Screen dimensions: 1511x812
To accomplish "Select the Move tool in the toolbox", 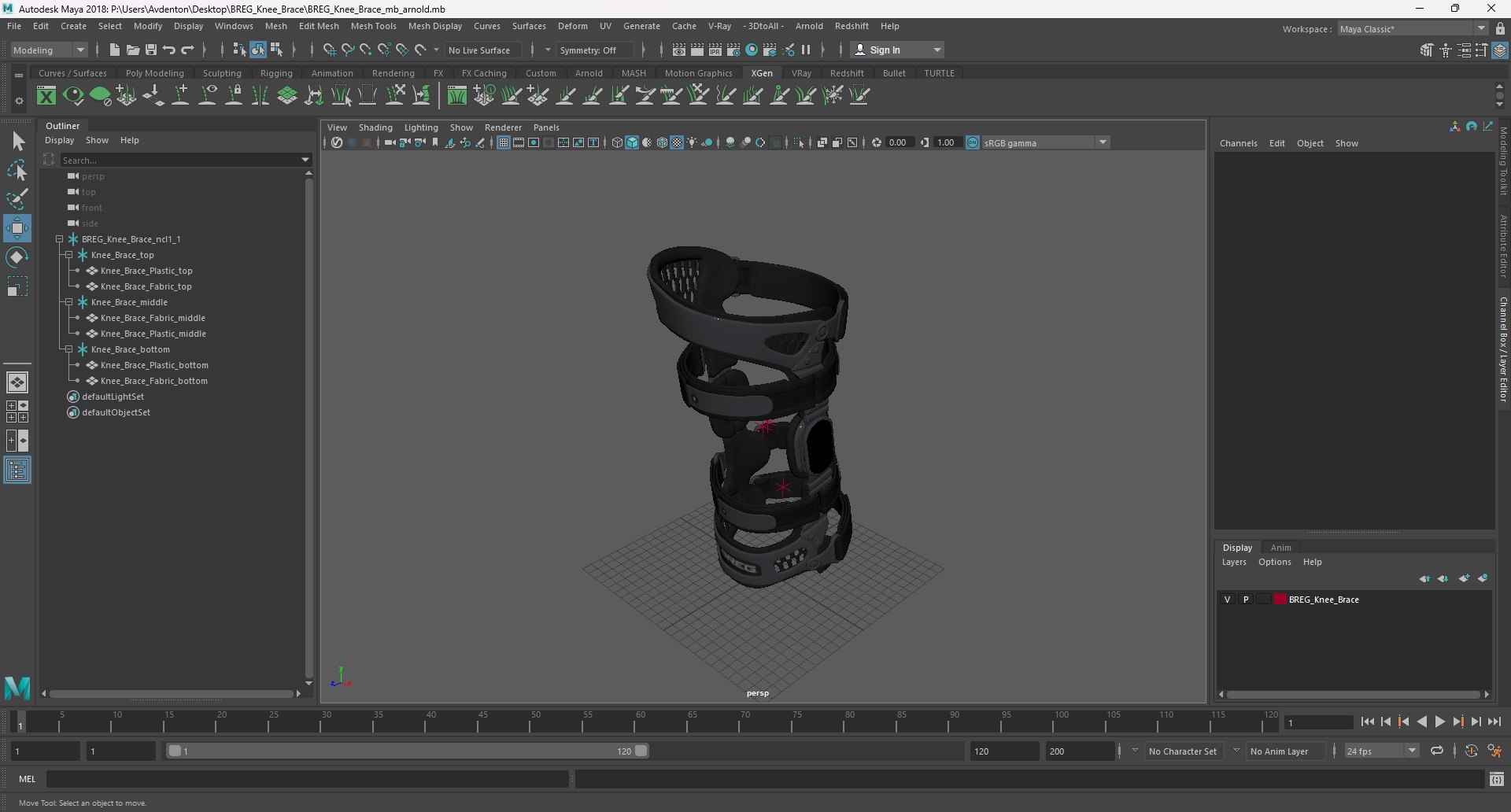I will pos(17,228).
